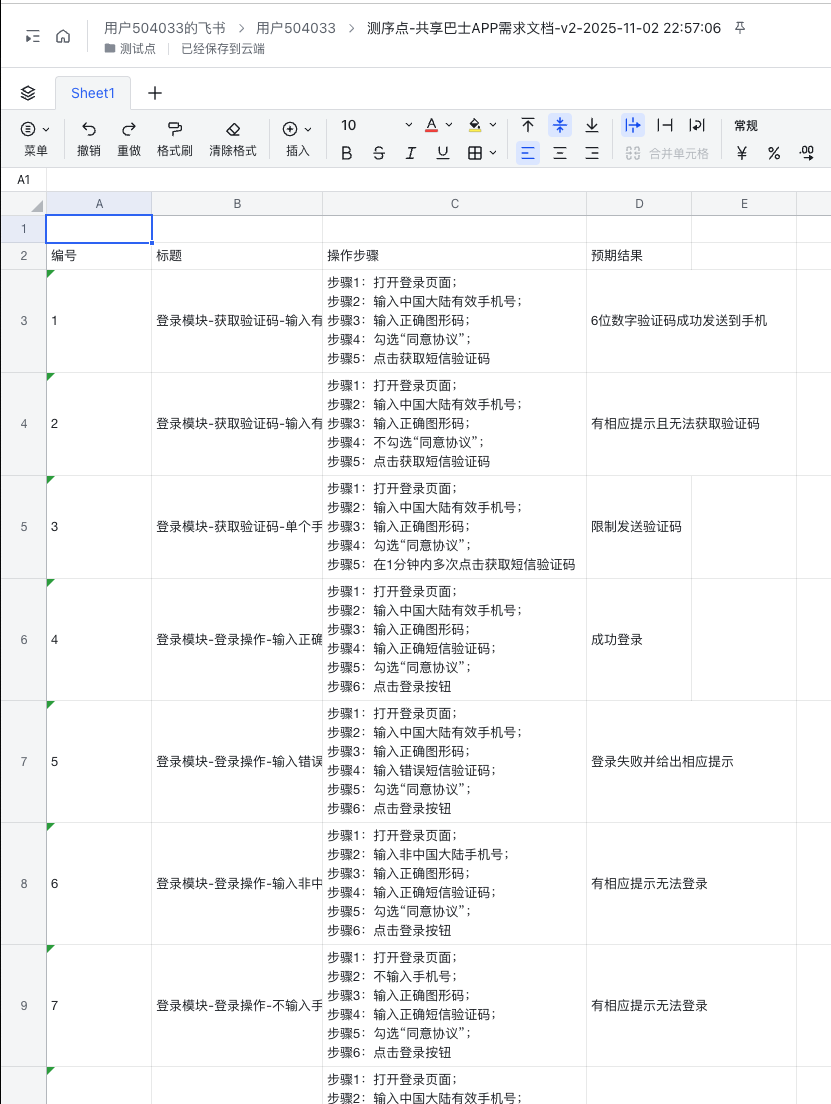The height and width of the screenshot is (1104, 831).
Task: Select column A header
Action: tap(99, 203)
